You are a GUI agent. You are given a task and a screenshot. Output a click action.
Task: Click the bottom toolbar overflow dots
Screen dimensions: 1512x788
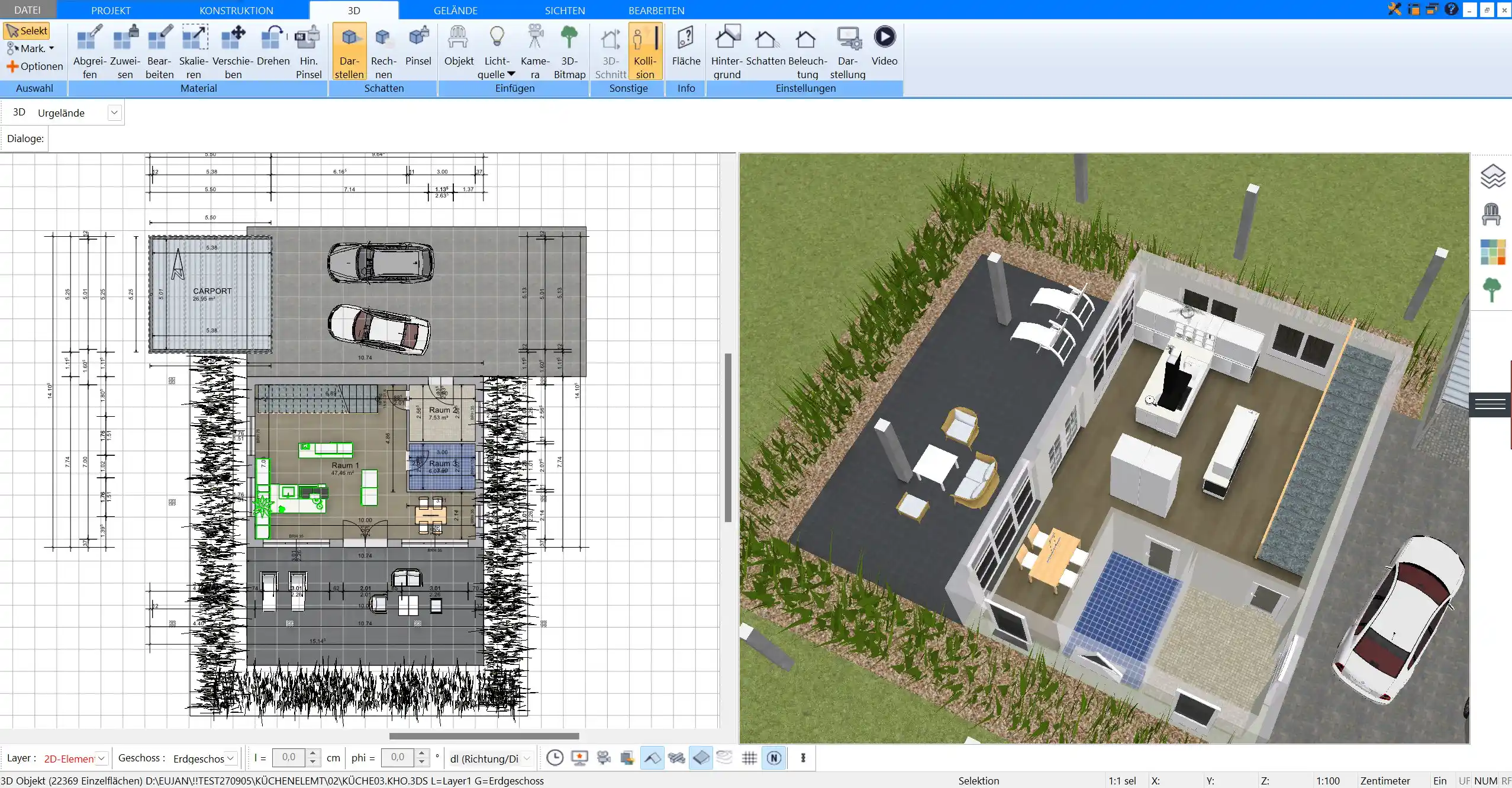(803, 758)
